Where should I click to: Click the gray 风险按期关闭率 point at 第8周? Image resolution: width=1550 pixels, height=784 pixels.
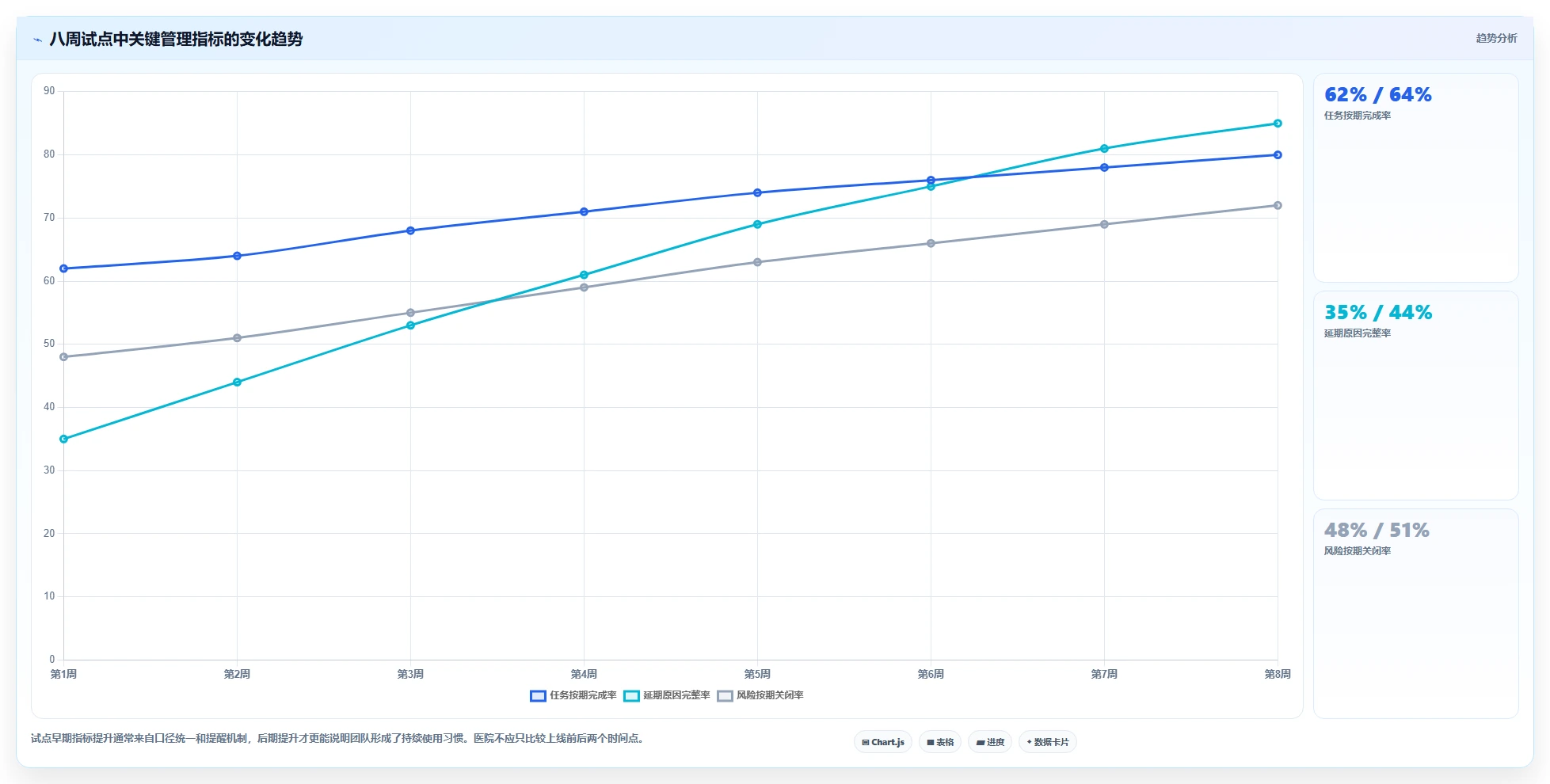1278,205
